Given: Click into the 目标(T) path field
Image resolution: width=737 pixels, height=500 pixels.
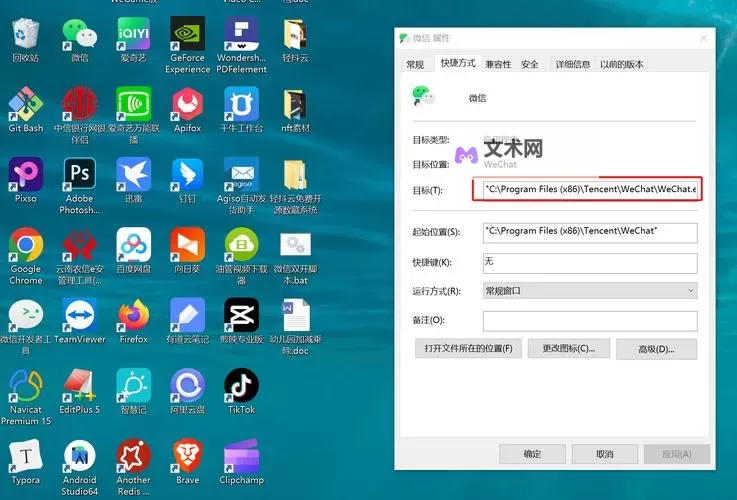Looking at the screenshot, I should tap(590, 189).
